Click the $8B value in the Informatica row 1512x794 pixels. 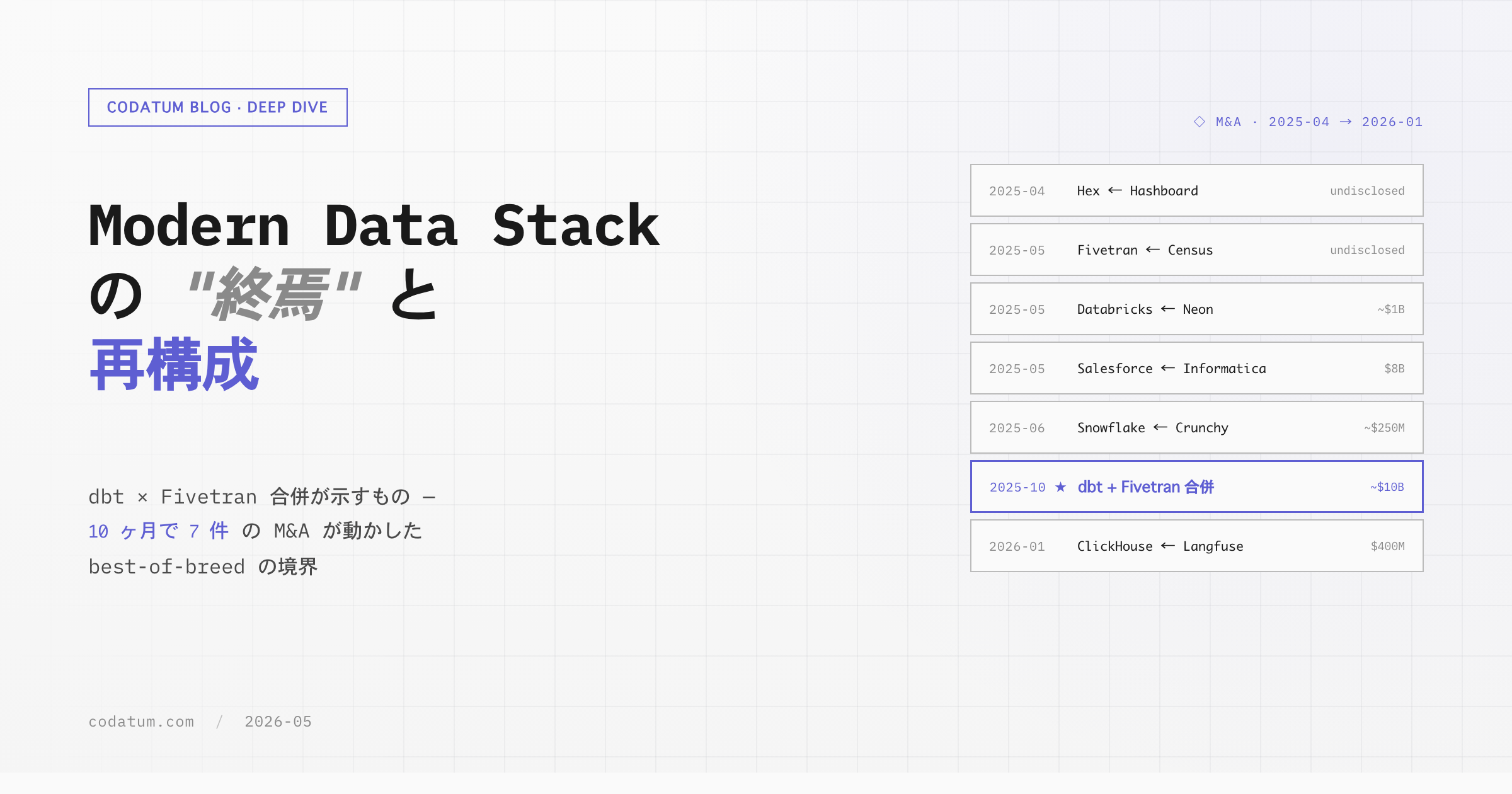(1394, 369)
